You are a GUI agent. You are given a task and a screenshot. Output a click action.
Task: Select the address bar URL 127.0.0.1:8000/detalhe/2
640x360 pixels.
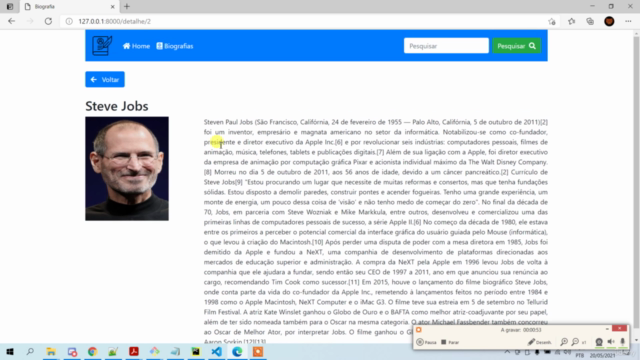point(115,21)
